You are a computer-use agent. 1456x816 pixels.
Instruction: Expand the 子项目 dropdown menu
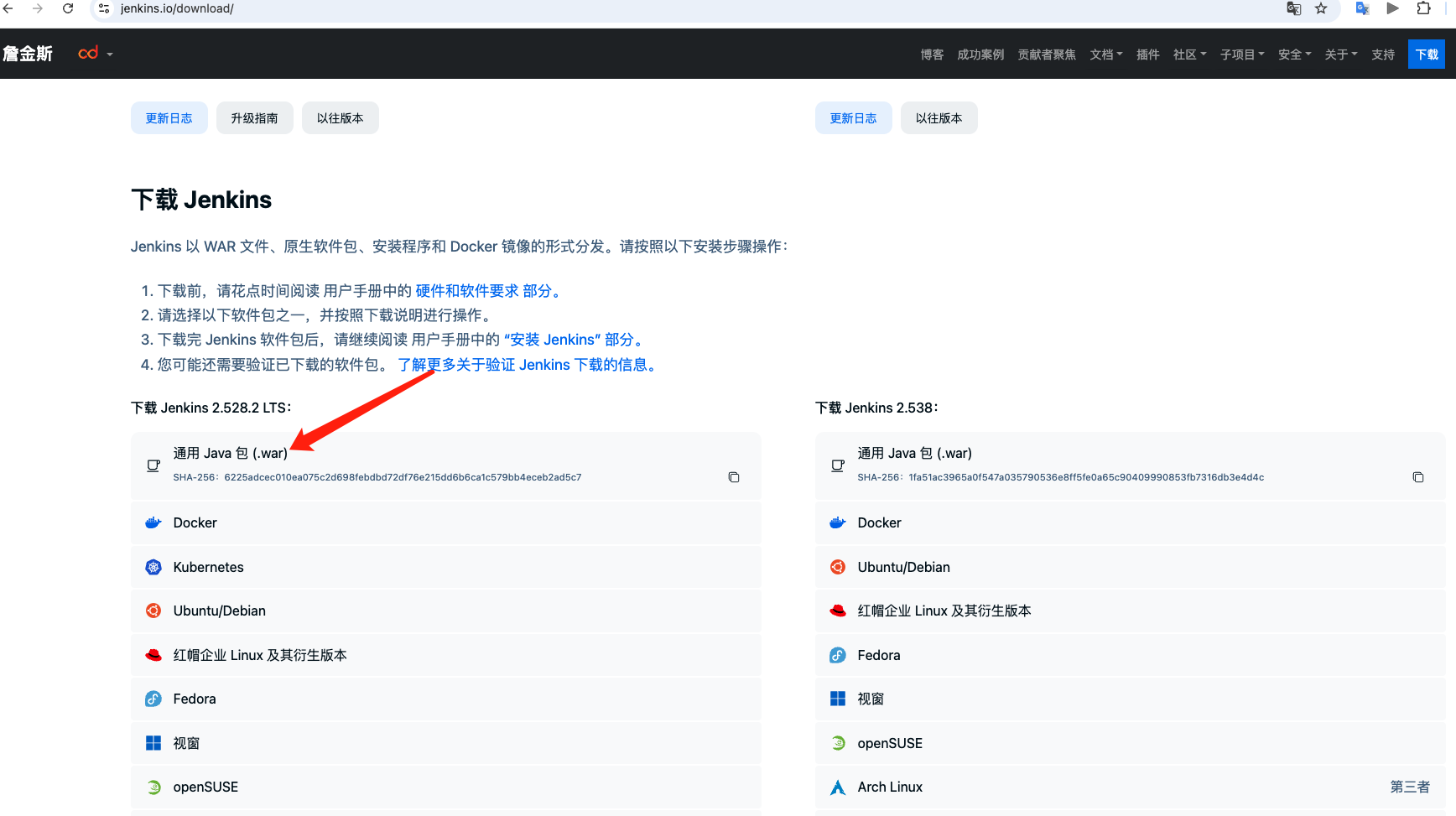point(1242,55)
